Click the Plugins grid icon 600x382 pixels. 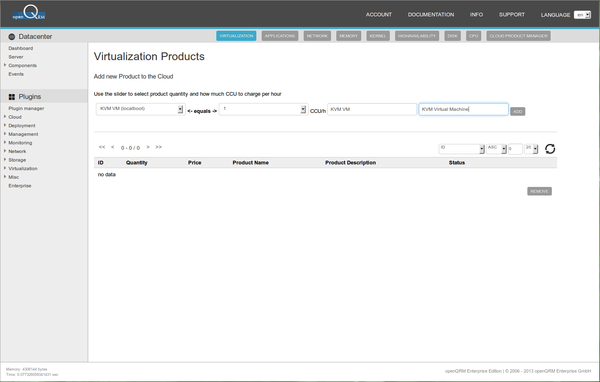(x=11, y=97)
